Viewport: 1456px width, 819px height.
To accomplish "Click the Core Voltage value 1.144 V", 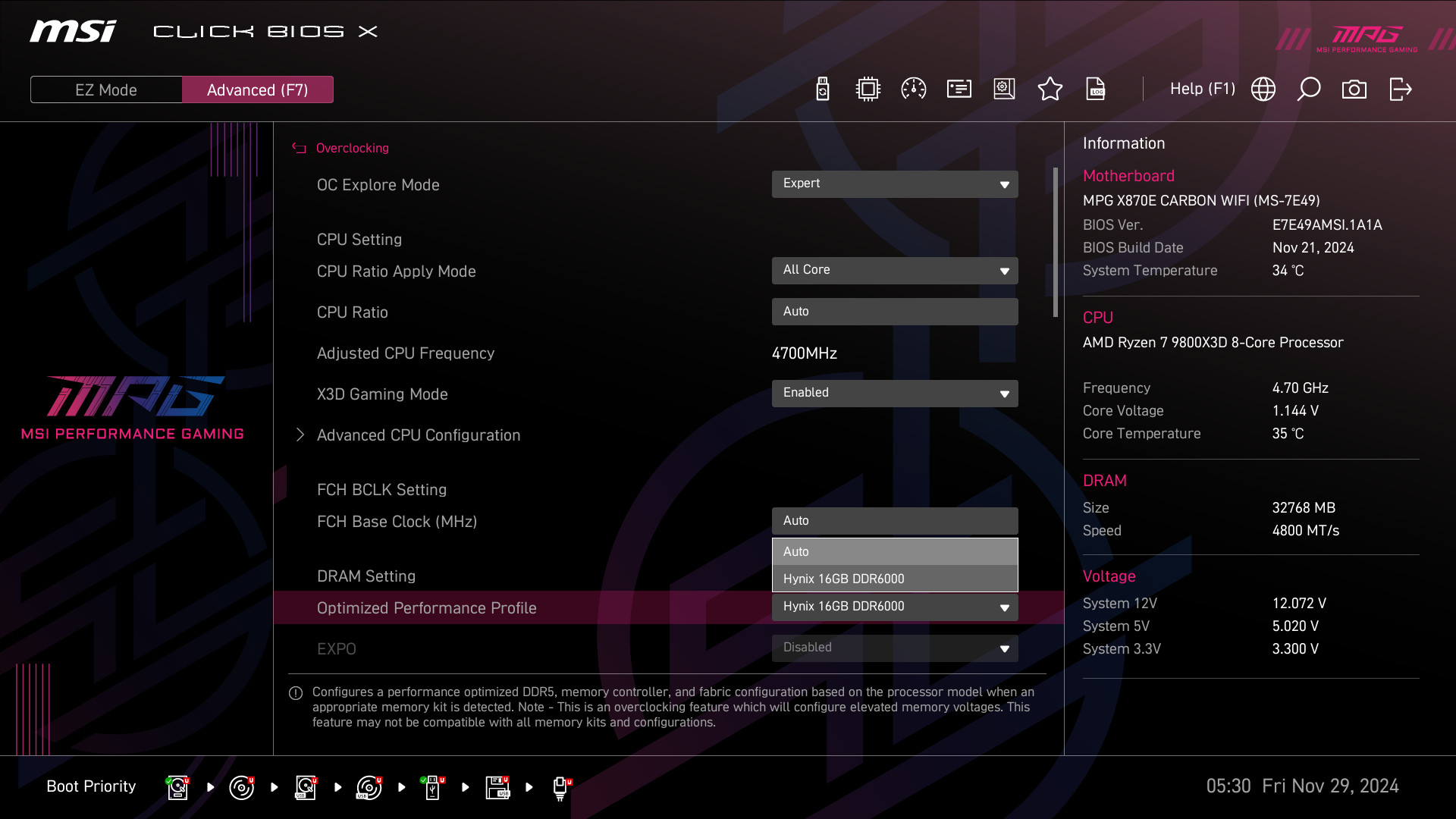I will (1295, 411).
